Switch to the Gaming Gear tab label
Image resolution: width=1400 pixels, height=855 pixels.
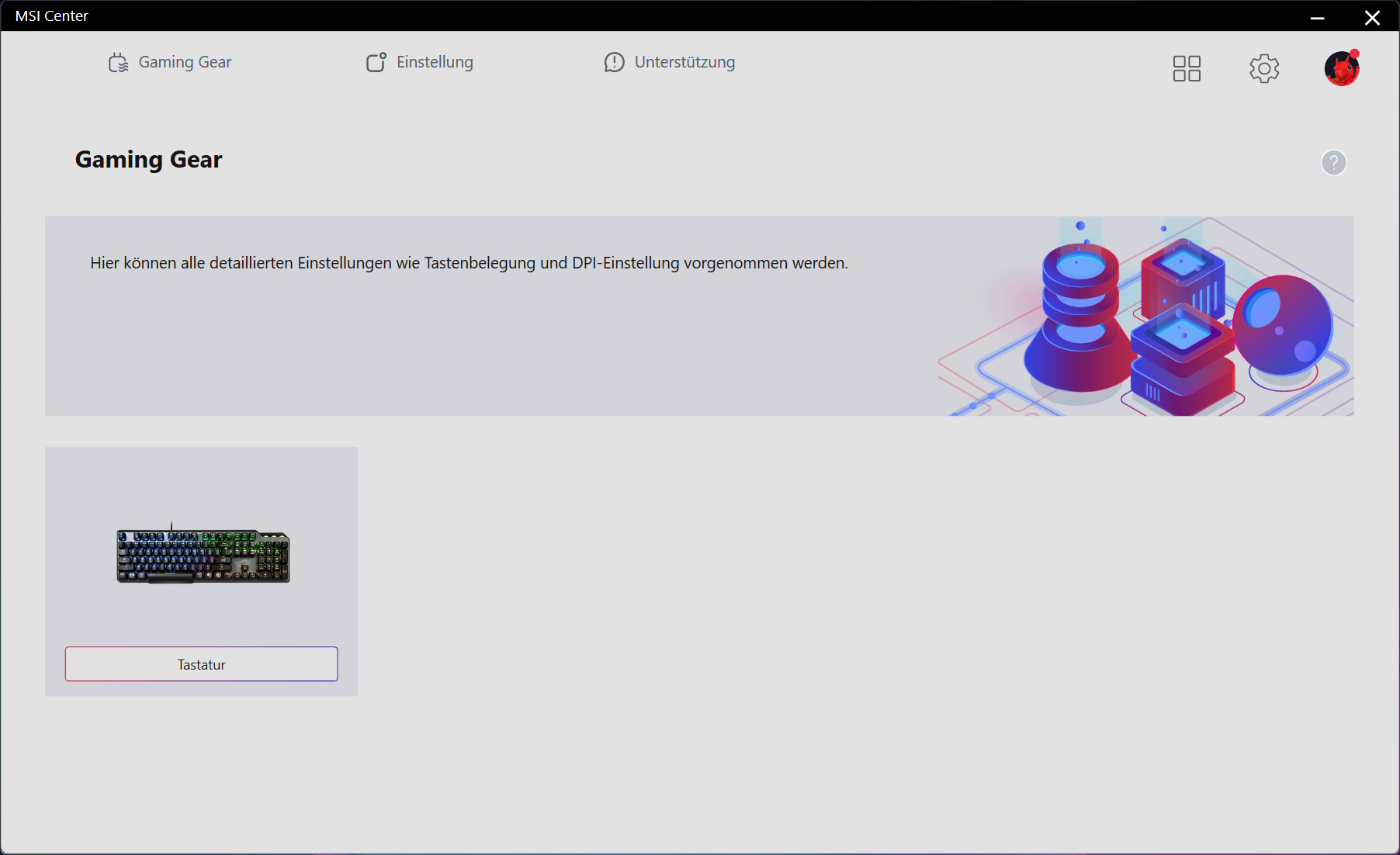click(185, 62)
